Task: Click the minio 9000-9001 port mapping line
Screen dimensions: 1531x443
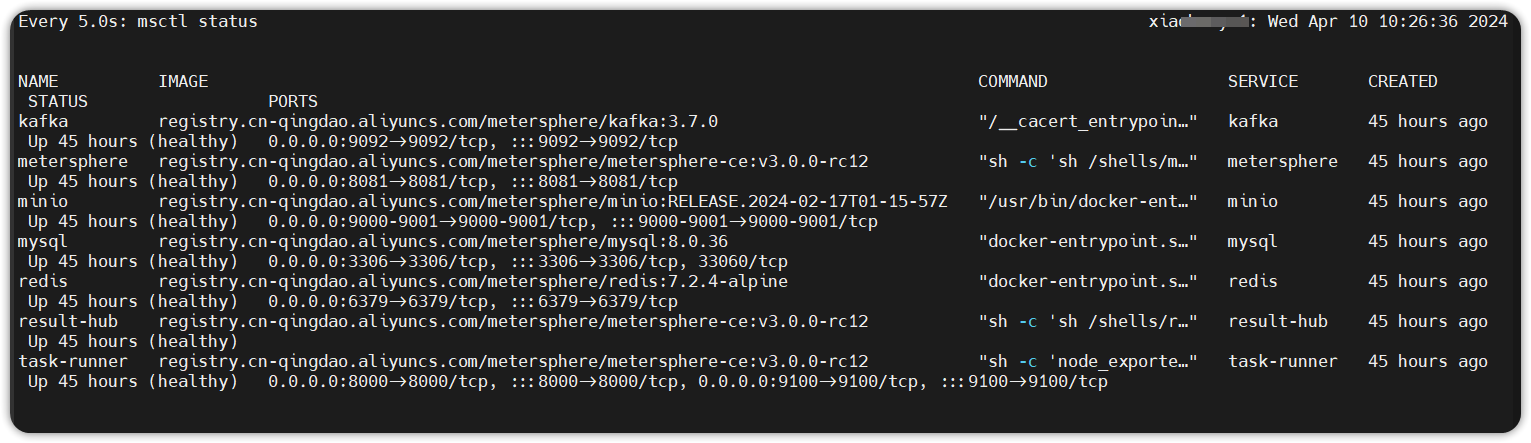Action: click(573, 222)
